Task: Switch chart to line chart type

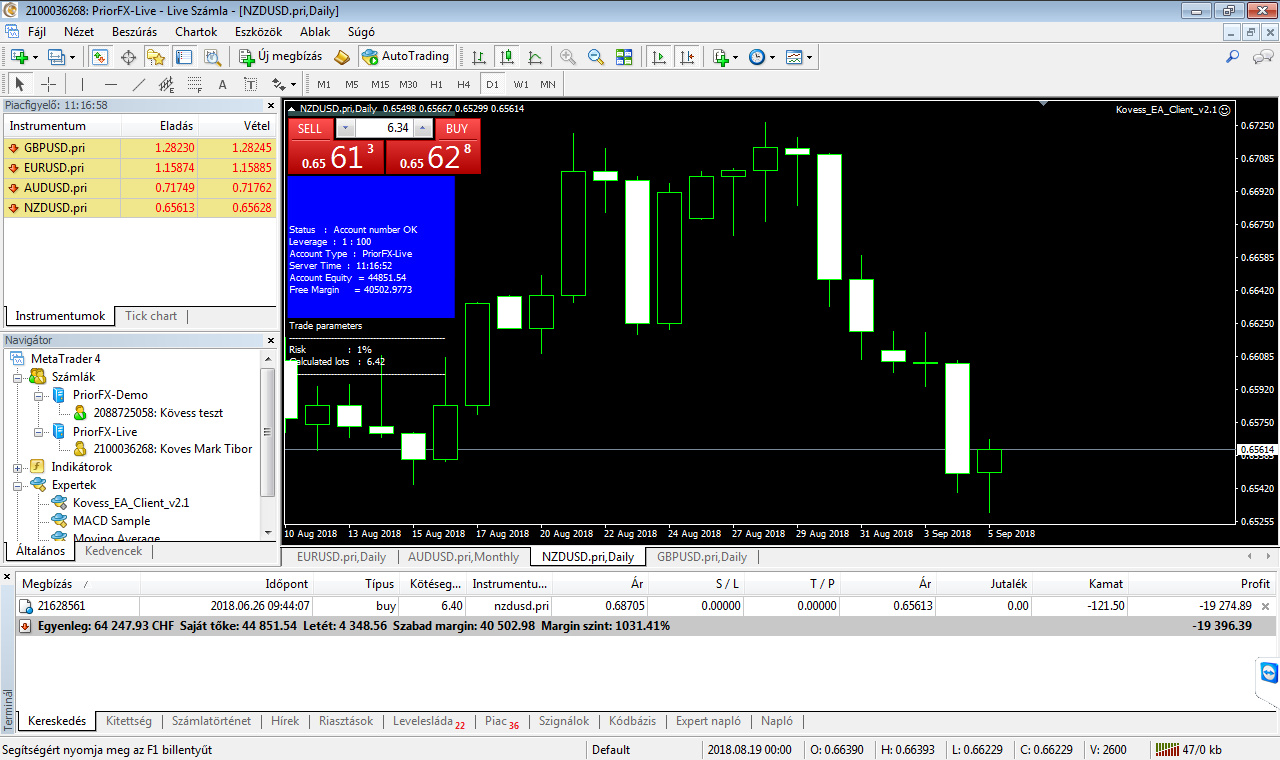Action: (535, 57)
